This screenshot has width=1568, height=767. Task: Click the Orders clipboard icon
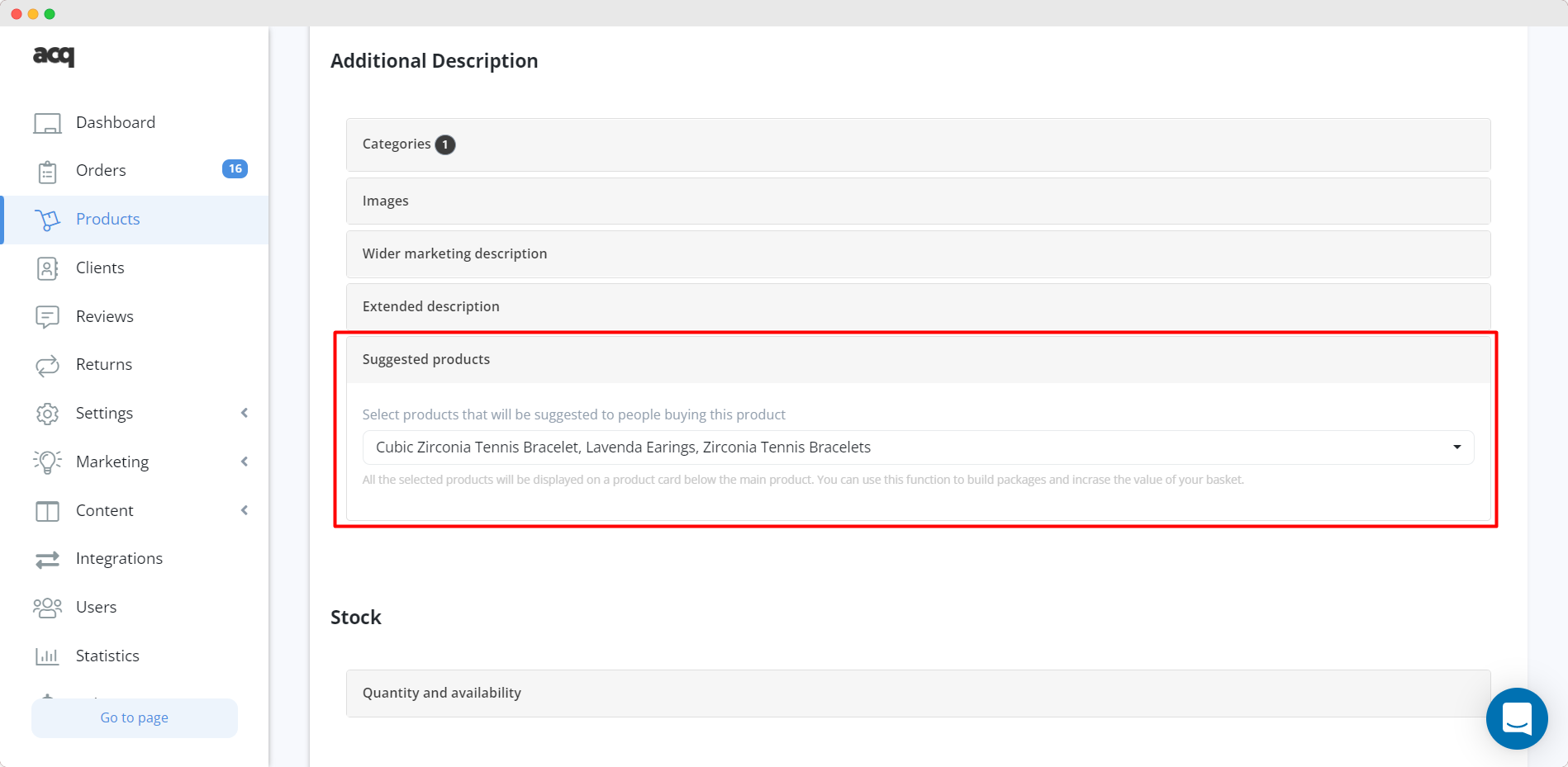[x=47, y=172]
